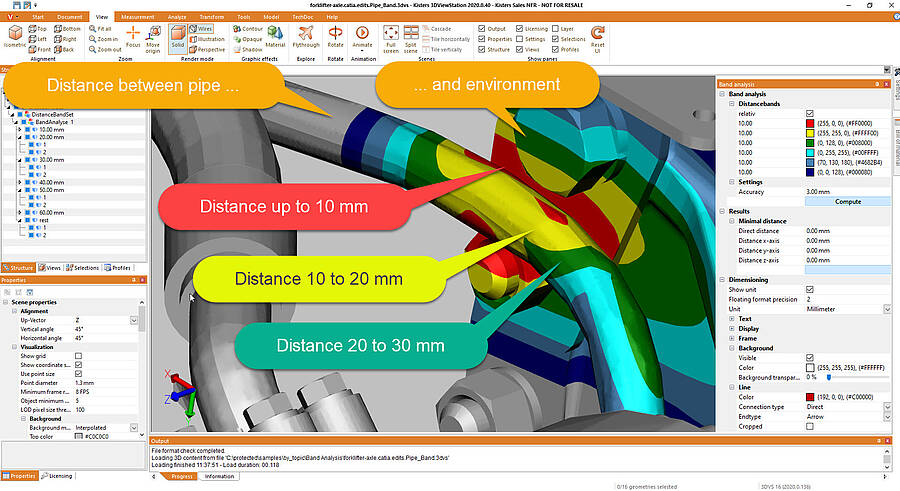Start Flythrough explore mode

306,37
